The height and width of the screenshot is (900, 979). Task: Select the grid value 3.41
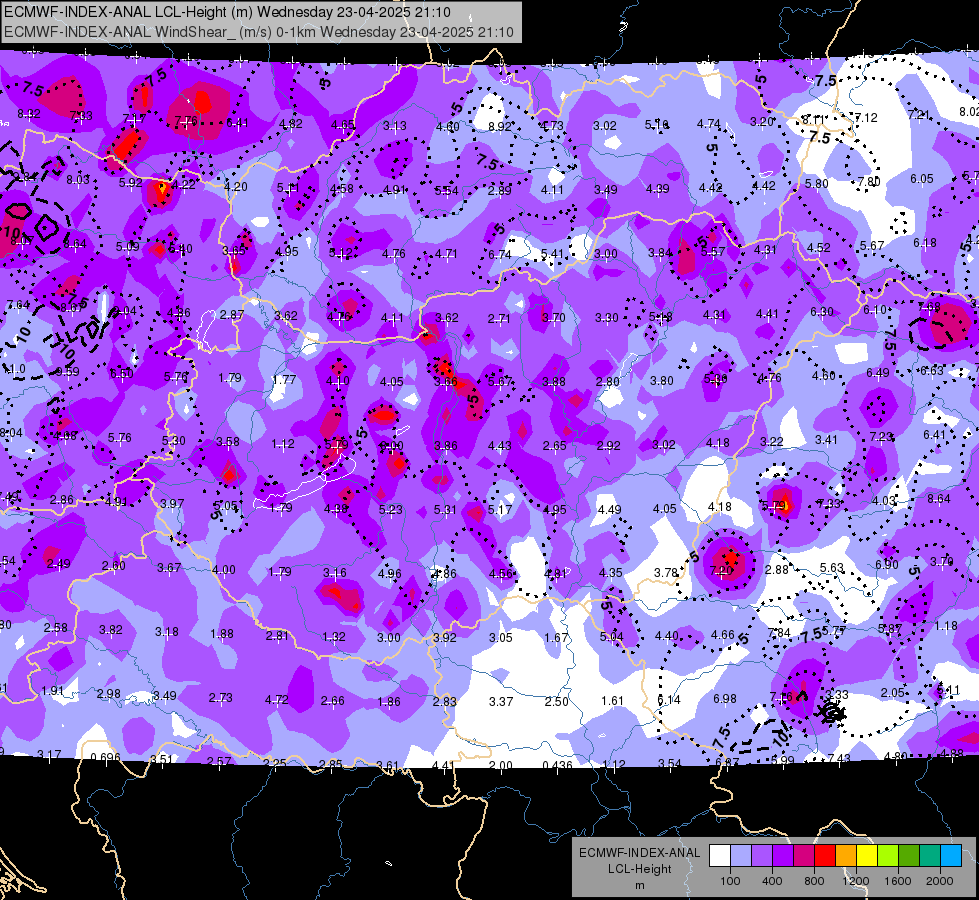tap(826, 440)
